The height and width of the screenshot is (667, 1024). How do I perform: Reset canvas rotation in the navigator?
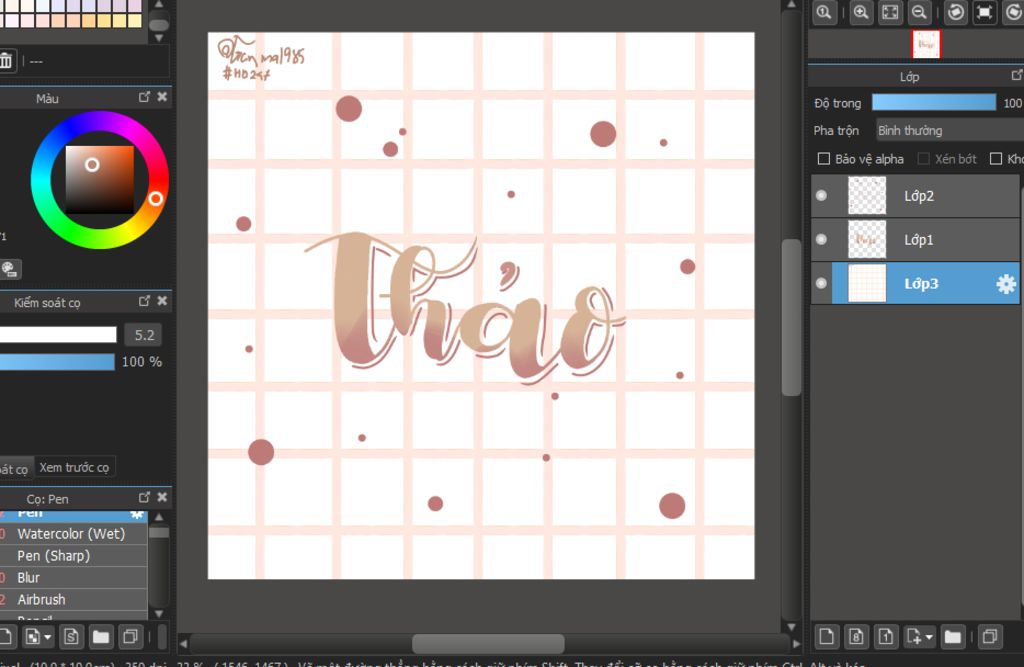984,12
